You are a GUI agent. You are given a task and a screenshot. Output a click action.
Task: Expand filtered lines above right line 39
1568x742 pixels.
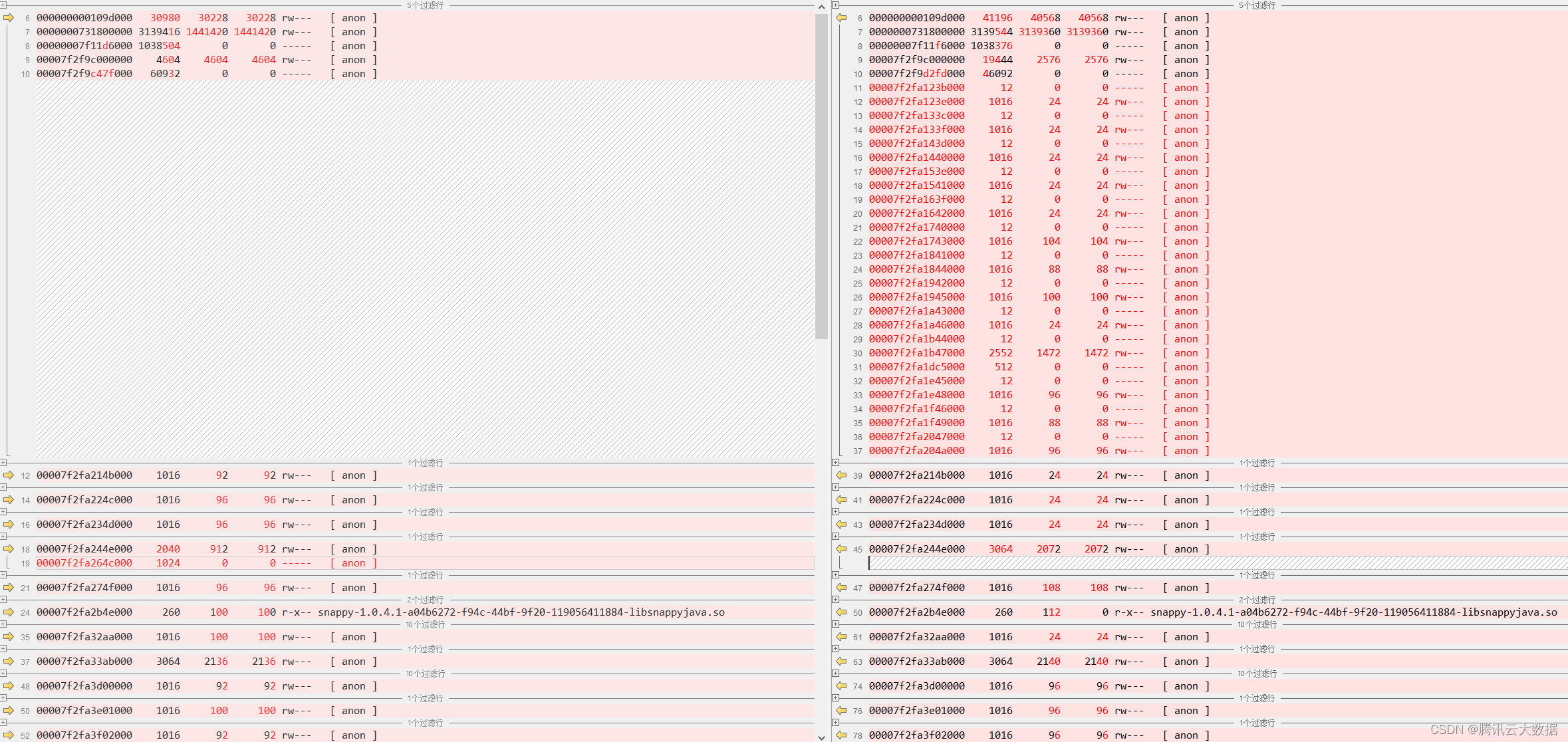pyautogui.click(x=836, y=463)
